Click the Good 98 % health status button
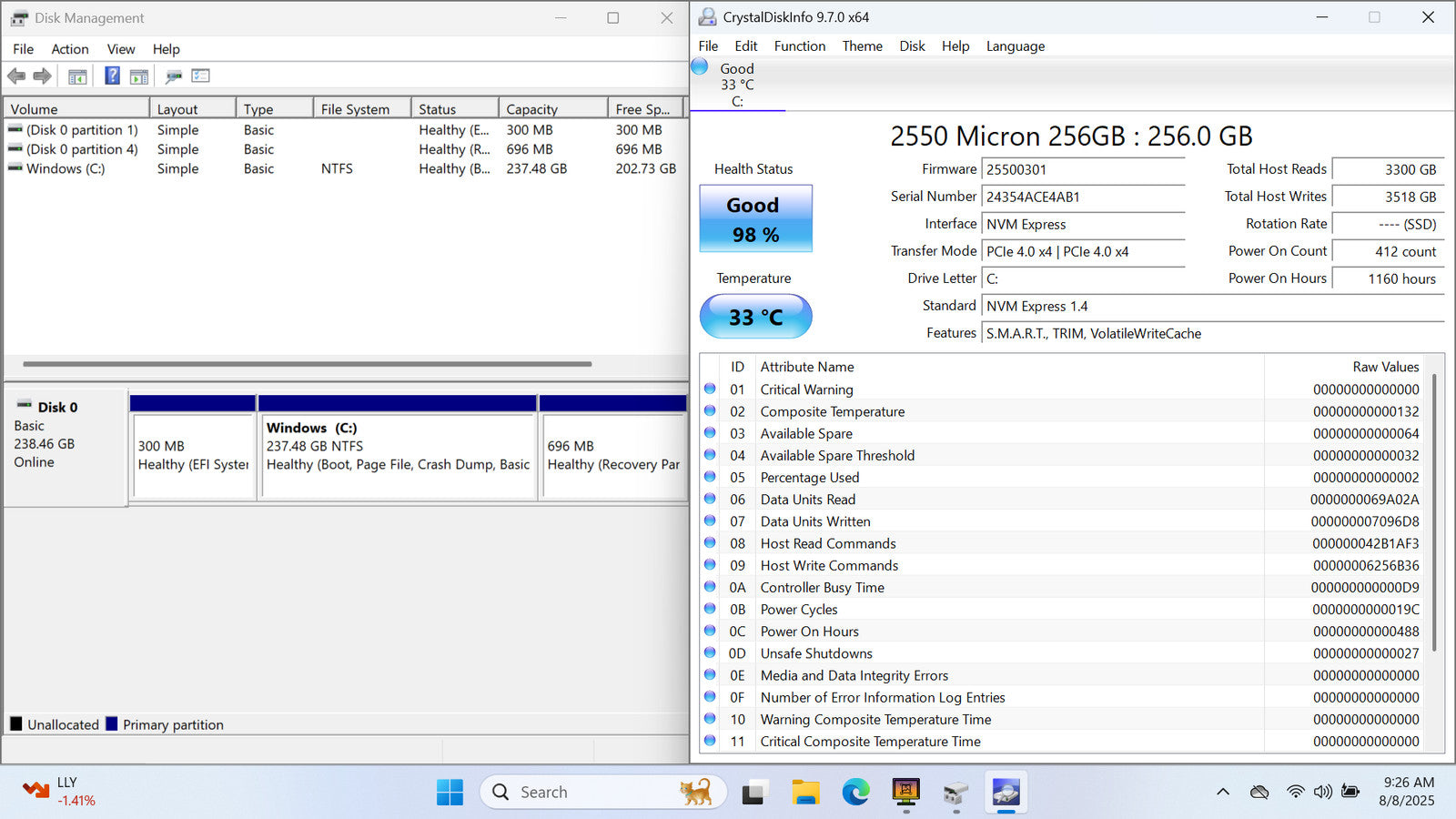Screen dimensions: 1456x819 point(755,219)
